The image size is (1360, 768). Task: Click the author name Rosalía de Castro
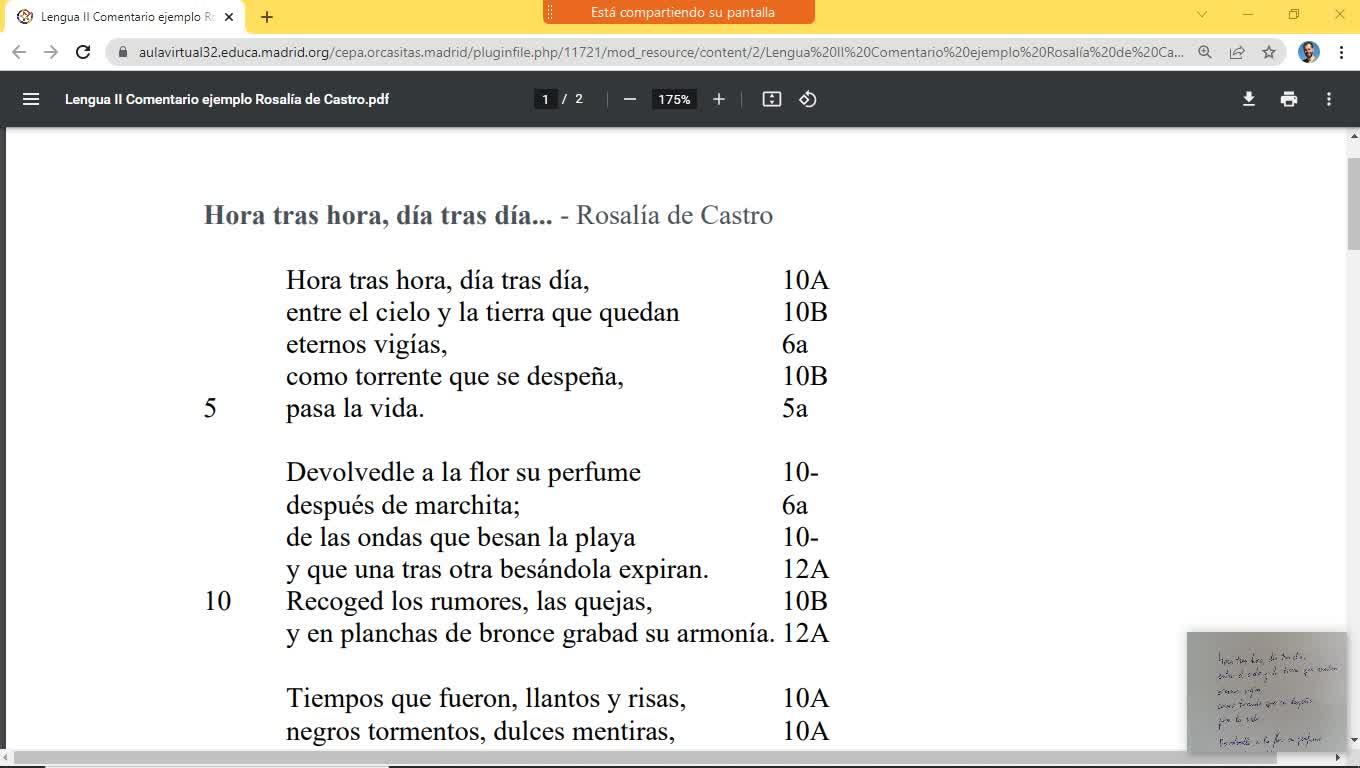click(x=674, y=215)
